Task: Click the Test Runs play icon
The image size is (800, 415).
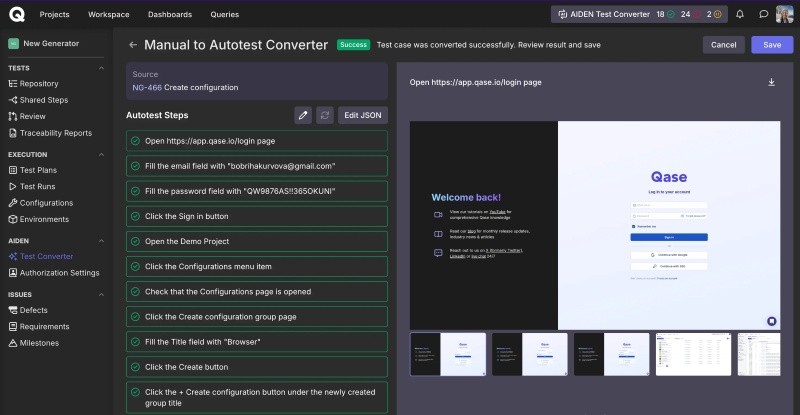Action: click(x=13, y=186)
